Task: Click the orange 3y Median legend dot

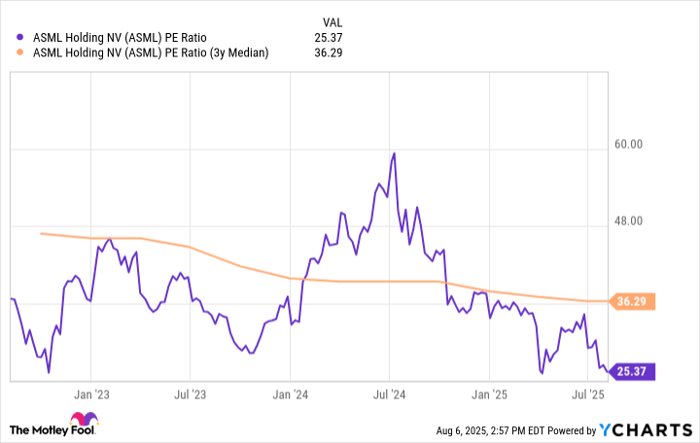Action: tap(20, 53)
